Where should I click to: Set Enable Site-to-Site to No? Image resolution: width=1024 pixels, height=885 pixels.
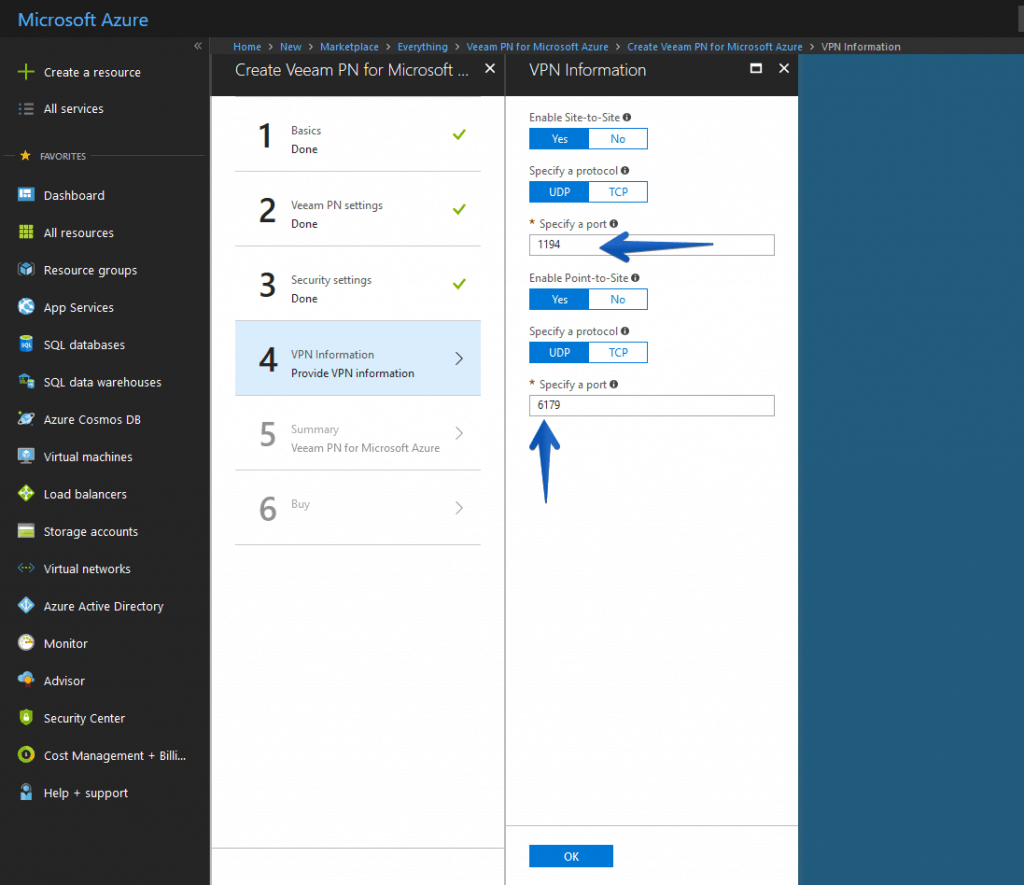(618, 139)
